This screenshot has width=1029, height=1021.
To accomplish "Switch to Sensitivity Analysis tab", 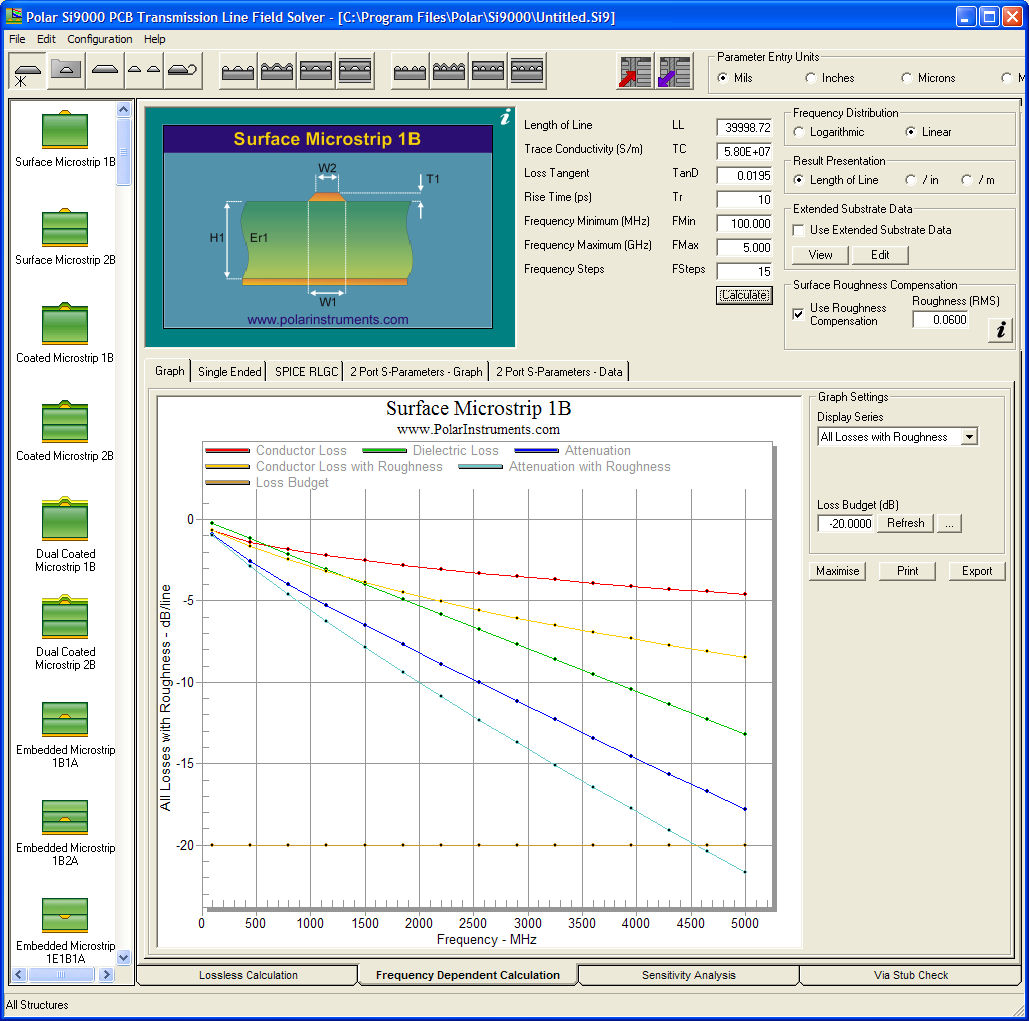I will 688,975.
